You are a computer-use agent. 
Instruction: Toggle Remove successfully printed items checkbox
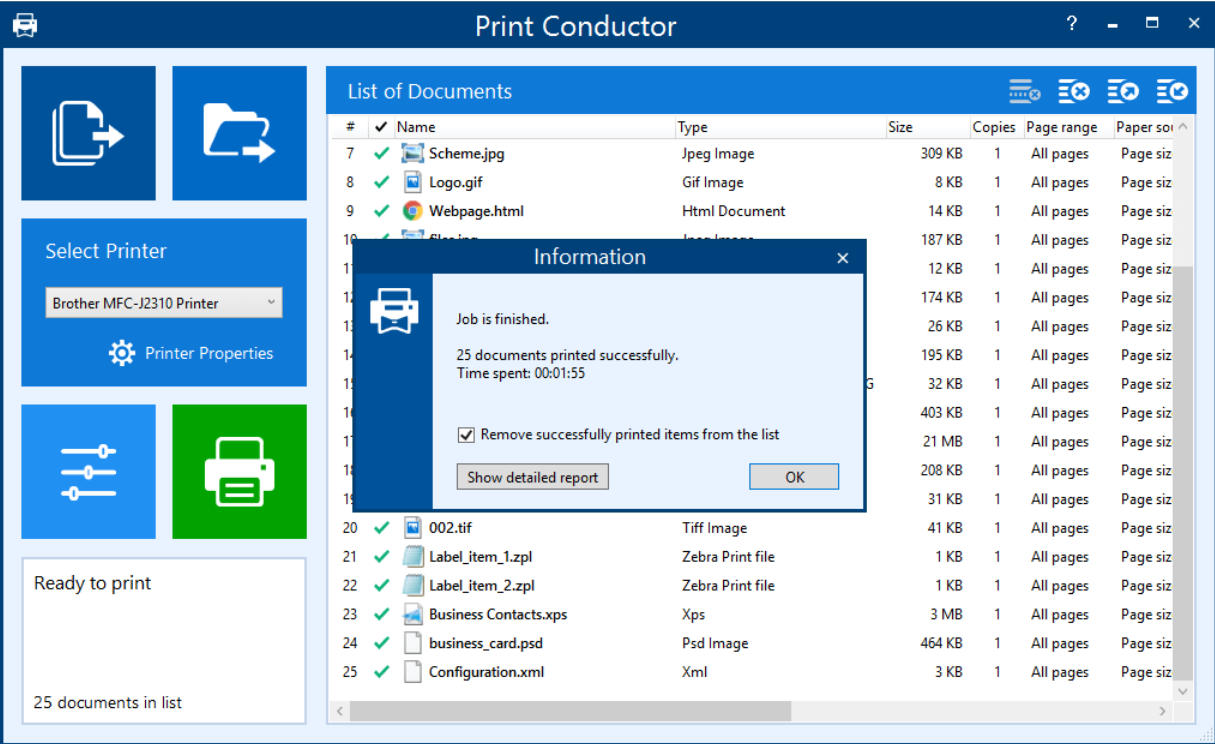[x=466, y=435]
